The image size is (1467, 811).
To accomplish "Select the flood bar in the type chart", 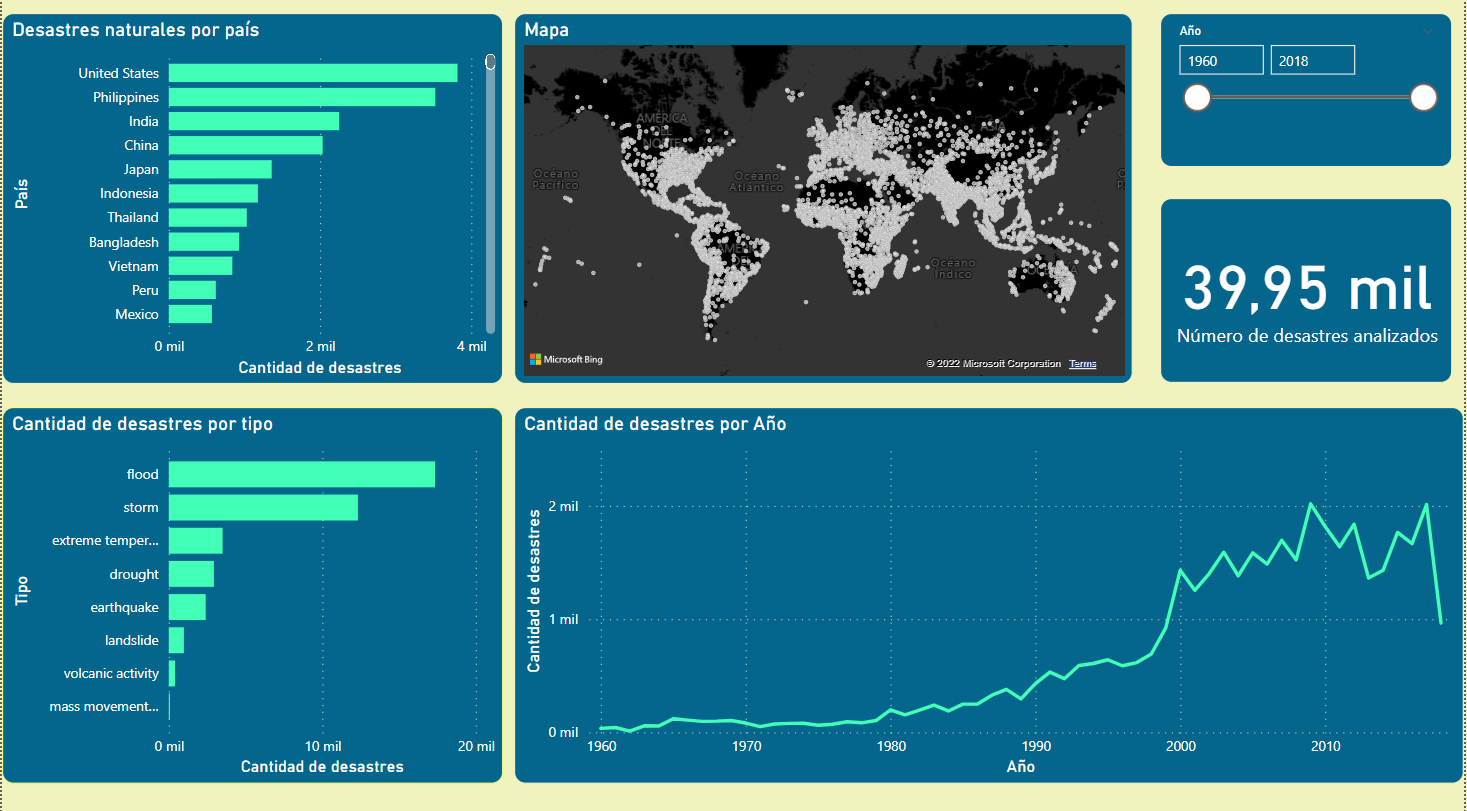I will point(300,473).
